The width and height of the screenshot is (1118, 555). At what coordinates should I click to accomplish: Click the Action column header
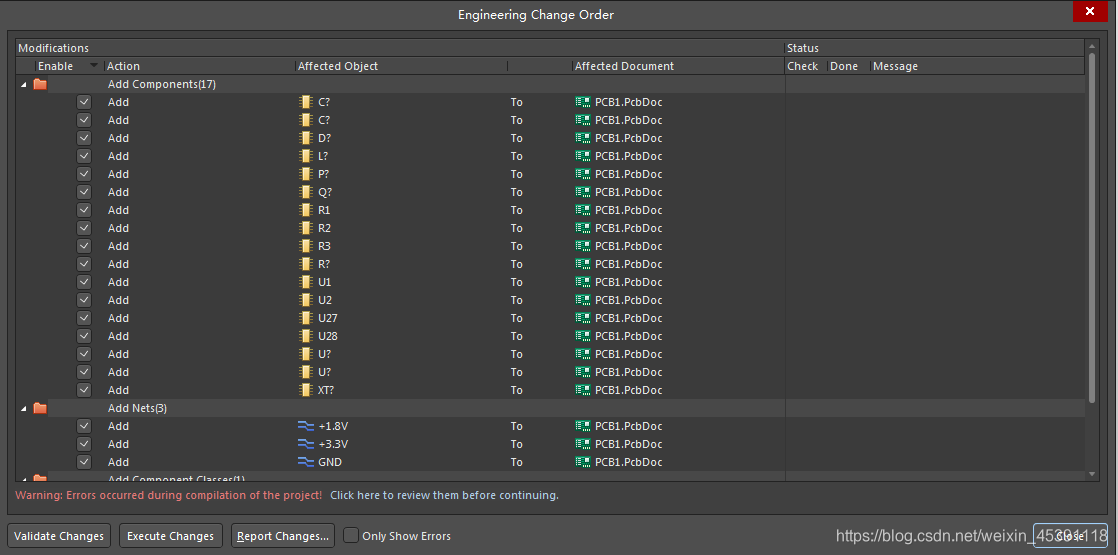pos(200,66)
